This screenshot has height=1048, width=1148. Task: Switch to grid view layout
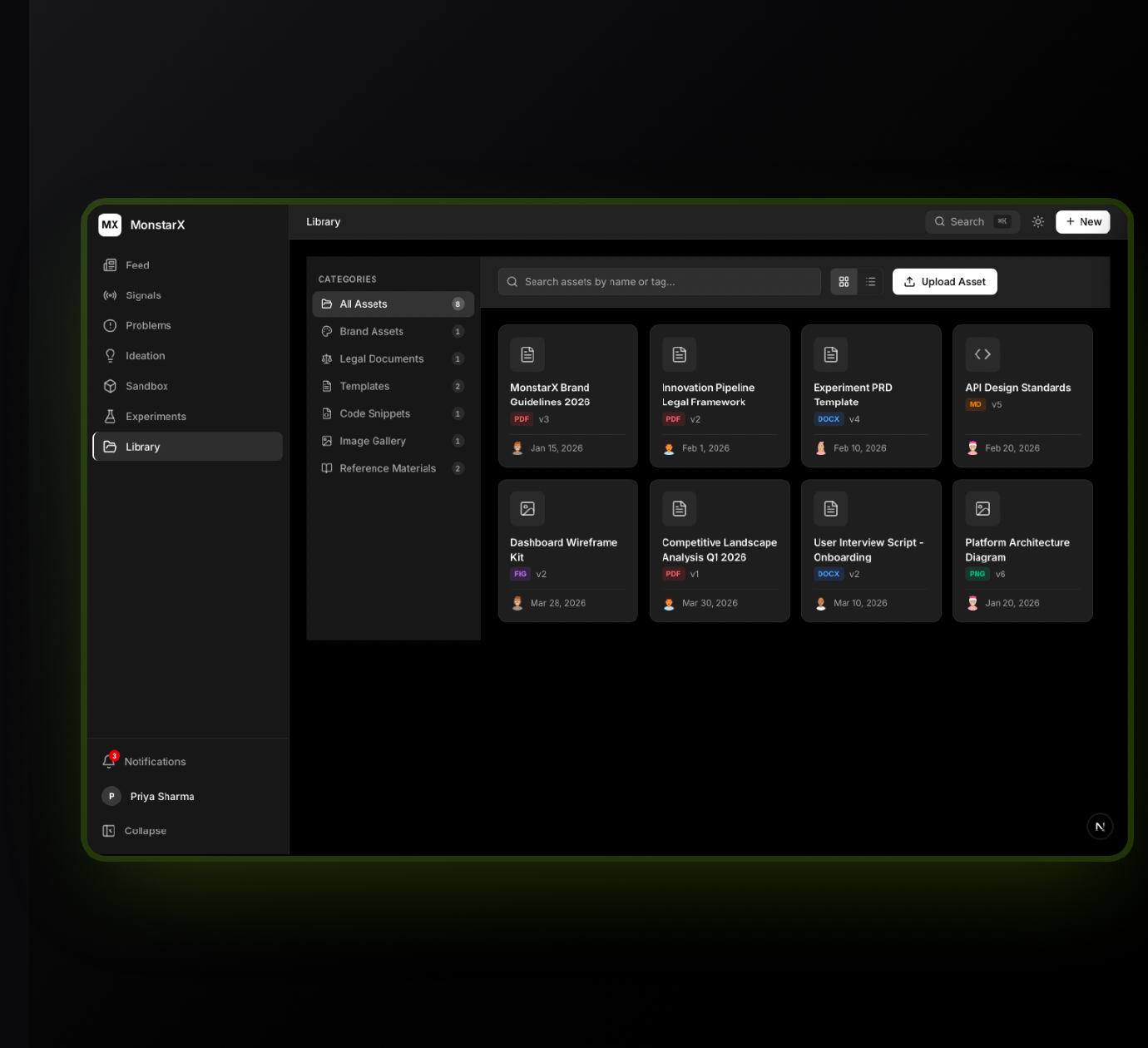coord(844,282)
